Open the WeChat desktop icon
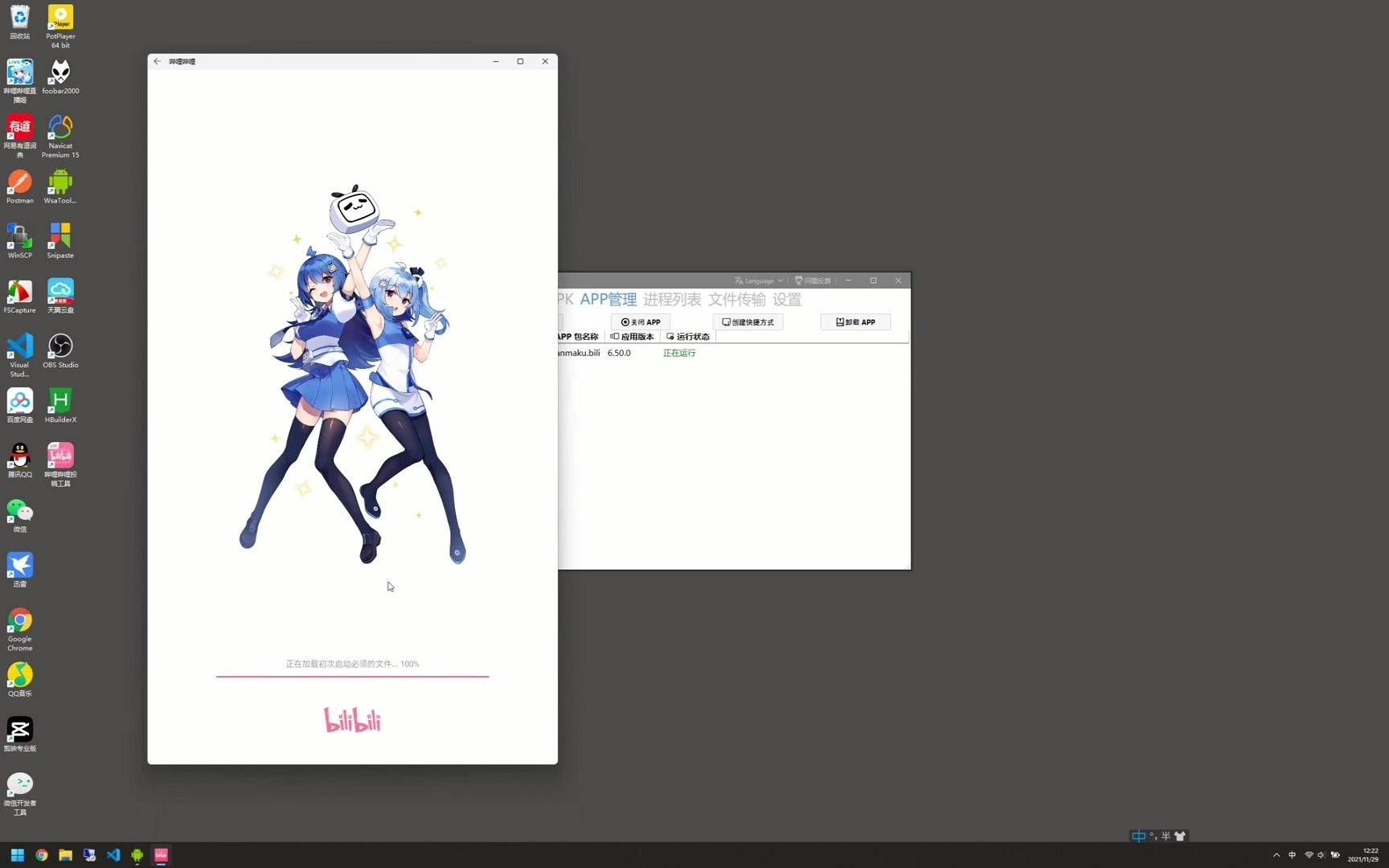Screen dimensions: 1389x868 click(x=20, y=515)
